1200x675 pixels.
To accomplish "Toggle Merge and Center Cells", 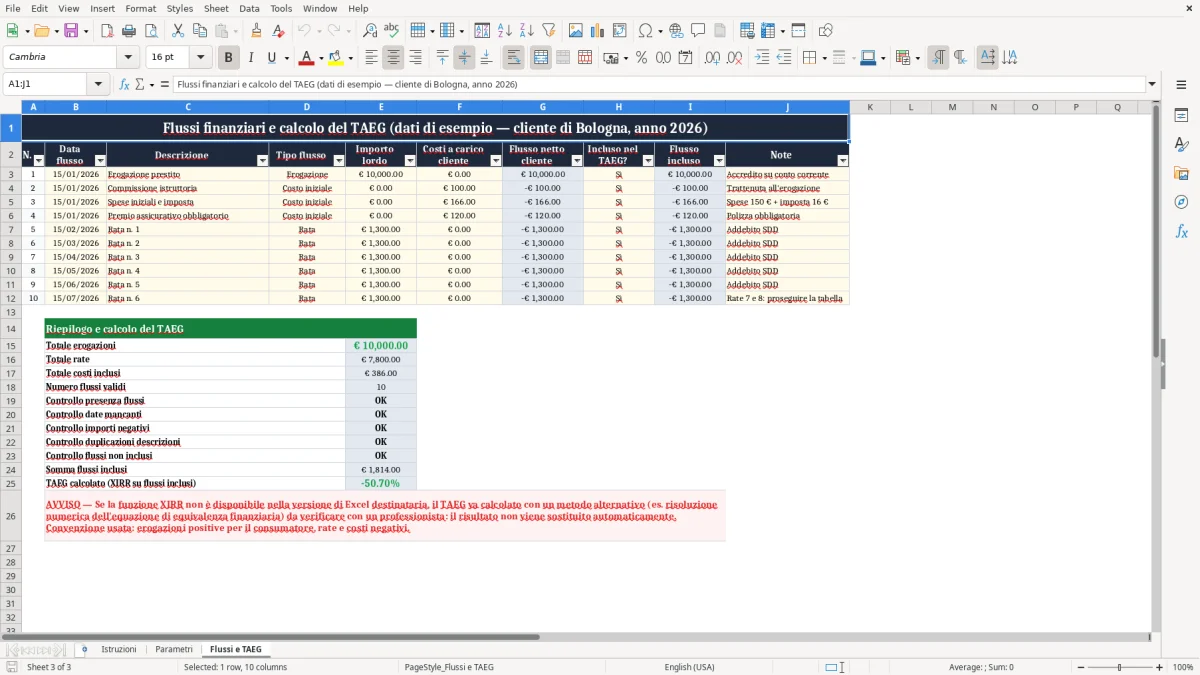I will point(541,58).
